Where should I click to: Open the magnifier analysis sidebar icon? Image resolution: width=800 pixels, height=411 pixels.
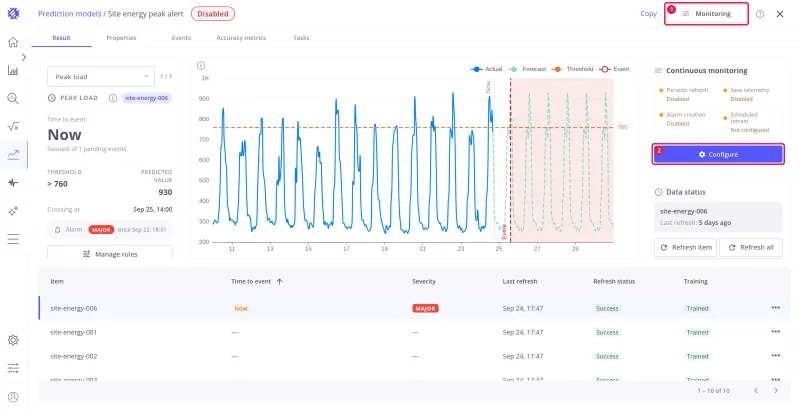click(x=13, y=98)
